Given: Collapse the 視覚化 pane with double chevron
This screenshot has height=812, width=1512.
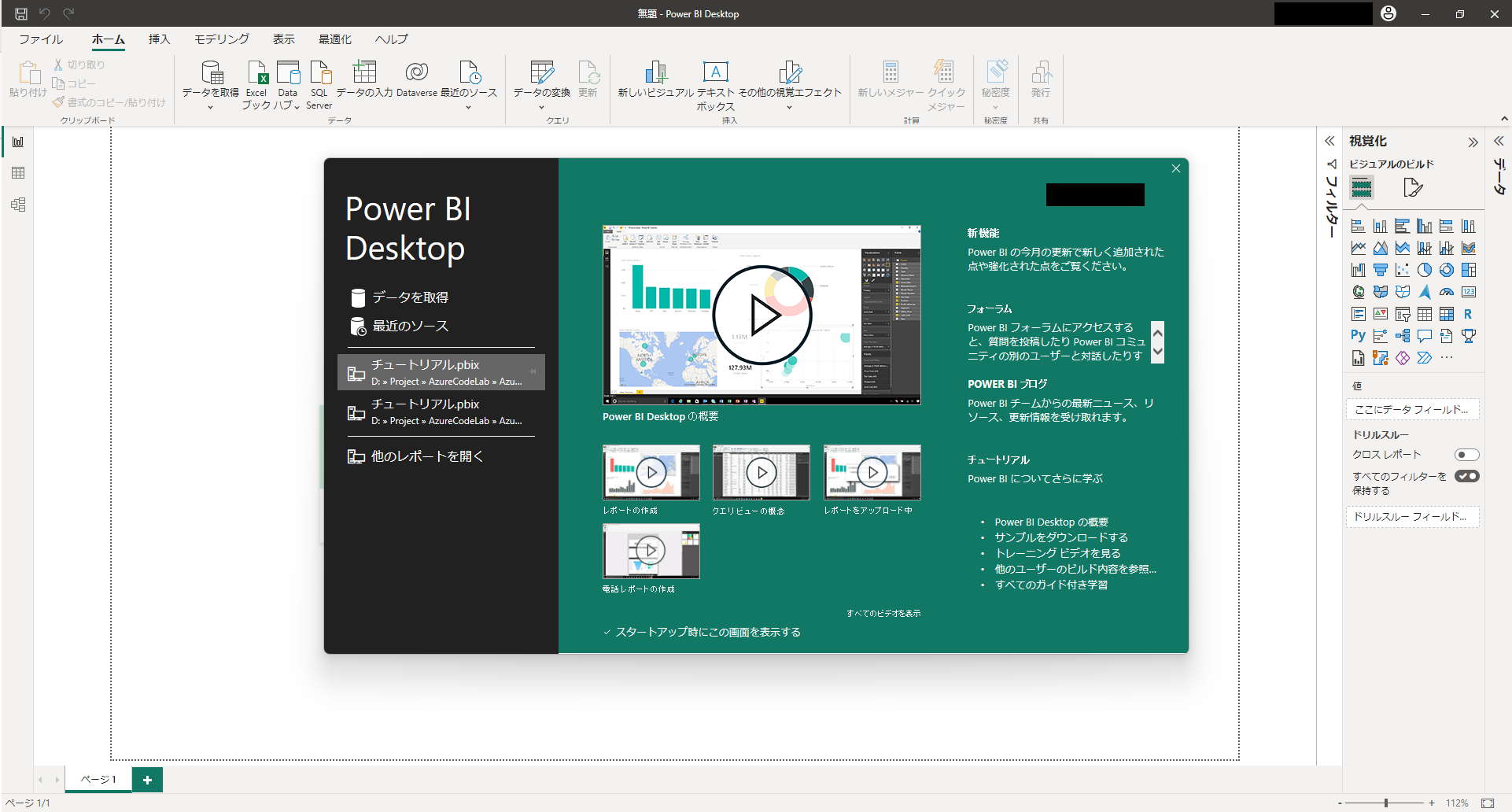Looking at the screenshot, I should click(1473, 142).
